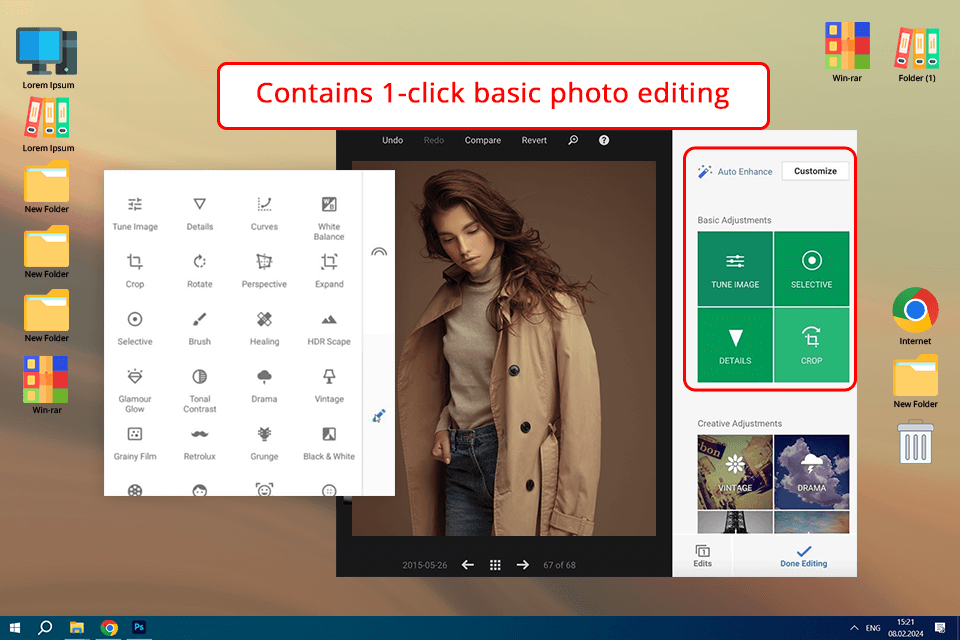Select the Folder (1) desktop icon
Screen dimensions: 960x640
click(x=917, y=54)
